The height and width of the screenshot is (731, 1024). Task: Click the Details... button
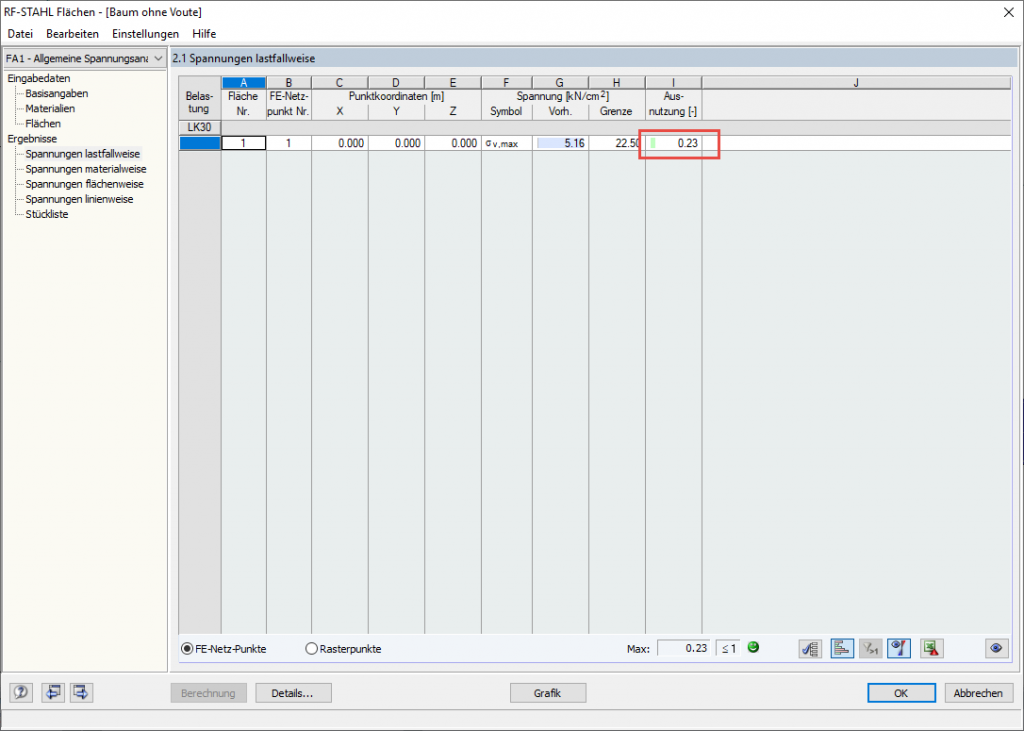coord(293,693)
